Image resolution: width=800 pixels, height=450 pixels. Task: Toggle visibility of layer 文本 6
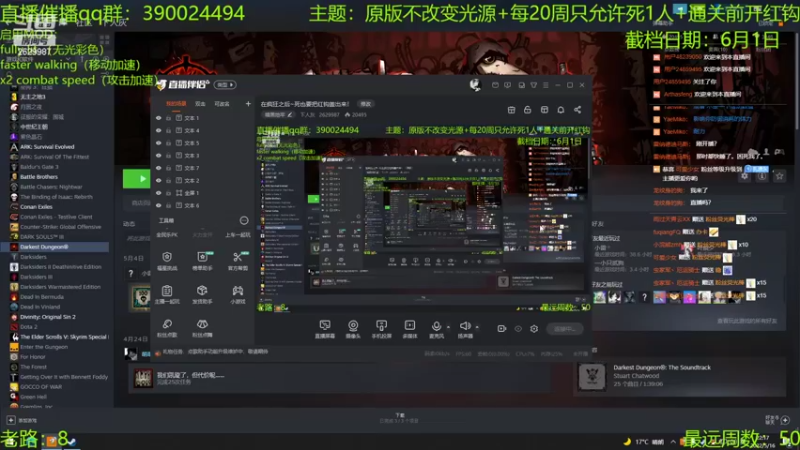[x=159, y=206]
